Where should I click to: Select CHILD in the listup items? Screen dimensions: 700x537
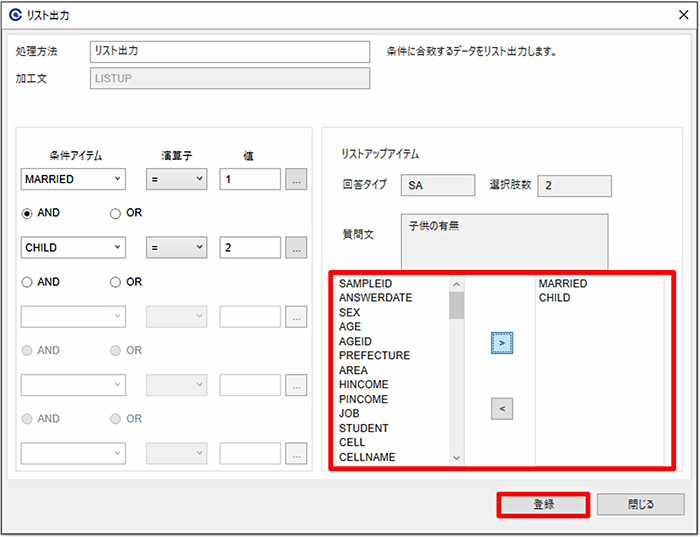click(554, 298)
